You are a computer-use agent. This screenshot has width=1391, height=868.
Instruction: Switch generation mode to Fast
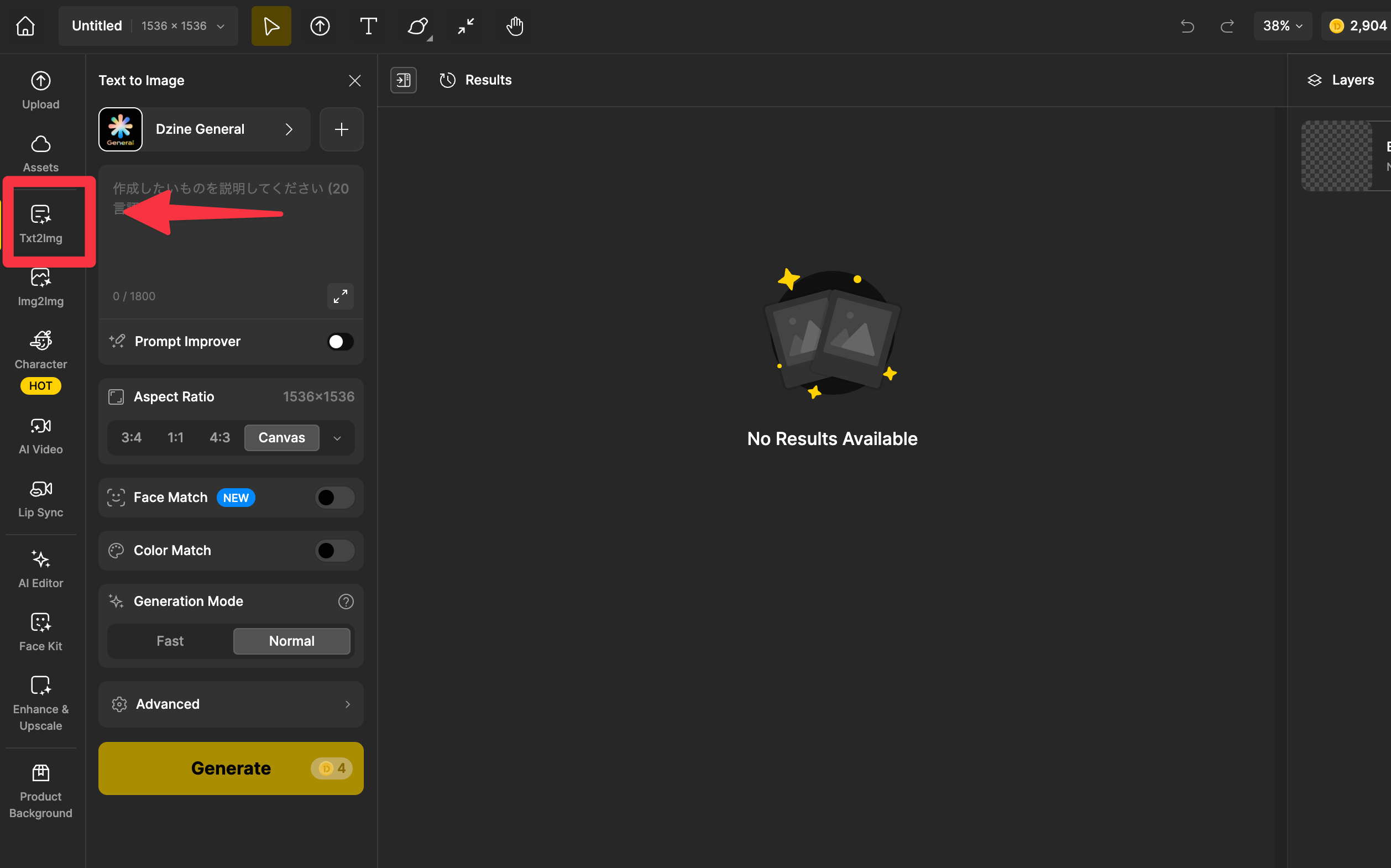point(170,641)
